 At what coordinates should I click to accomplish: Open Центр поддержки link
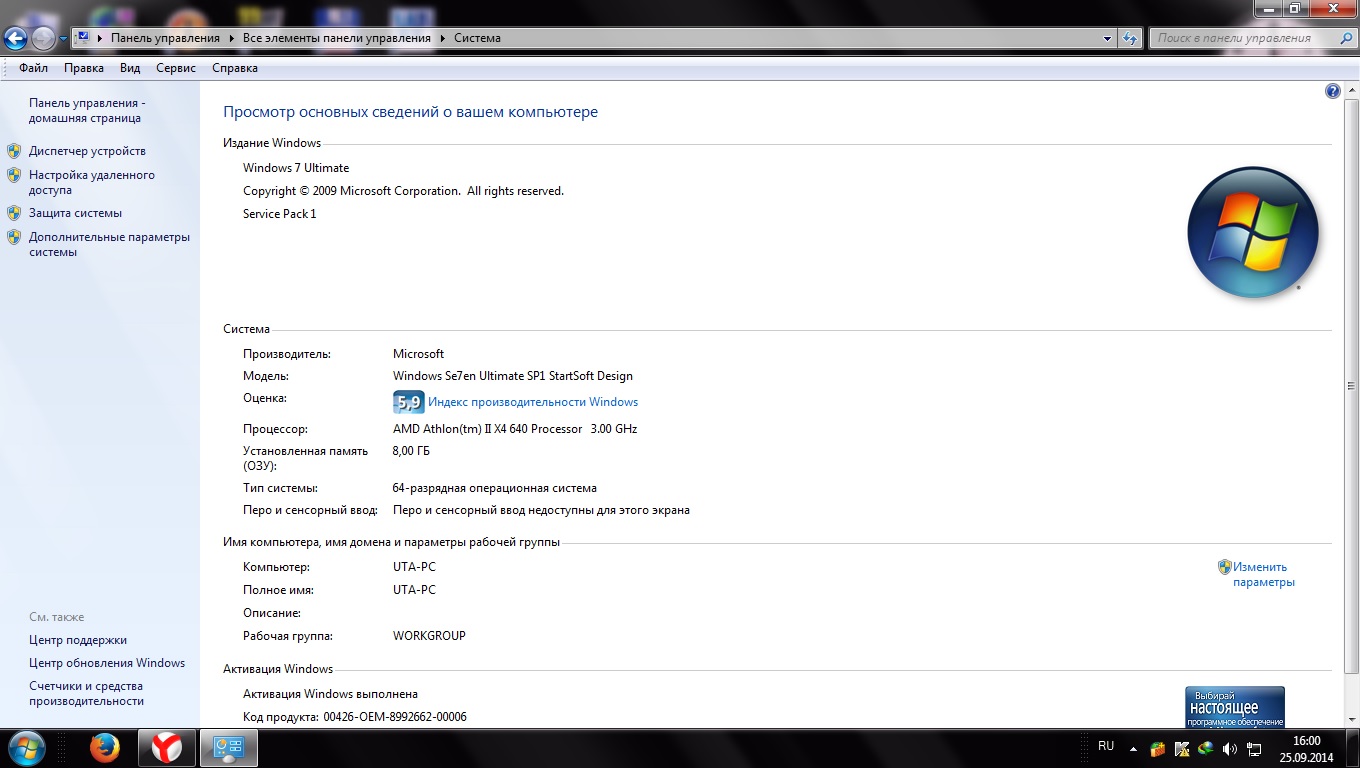(78, 640)
